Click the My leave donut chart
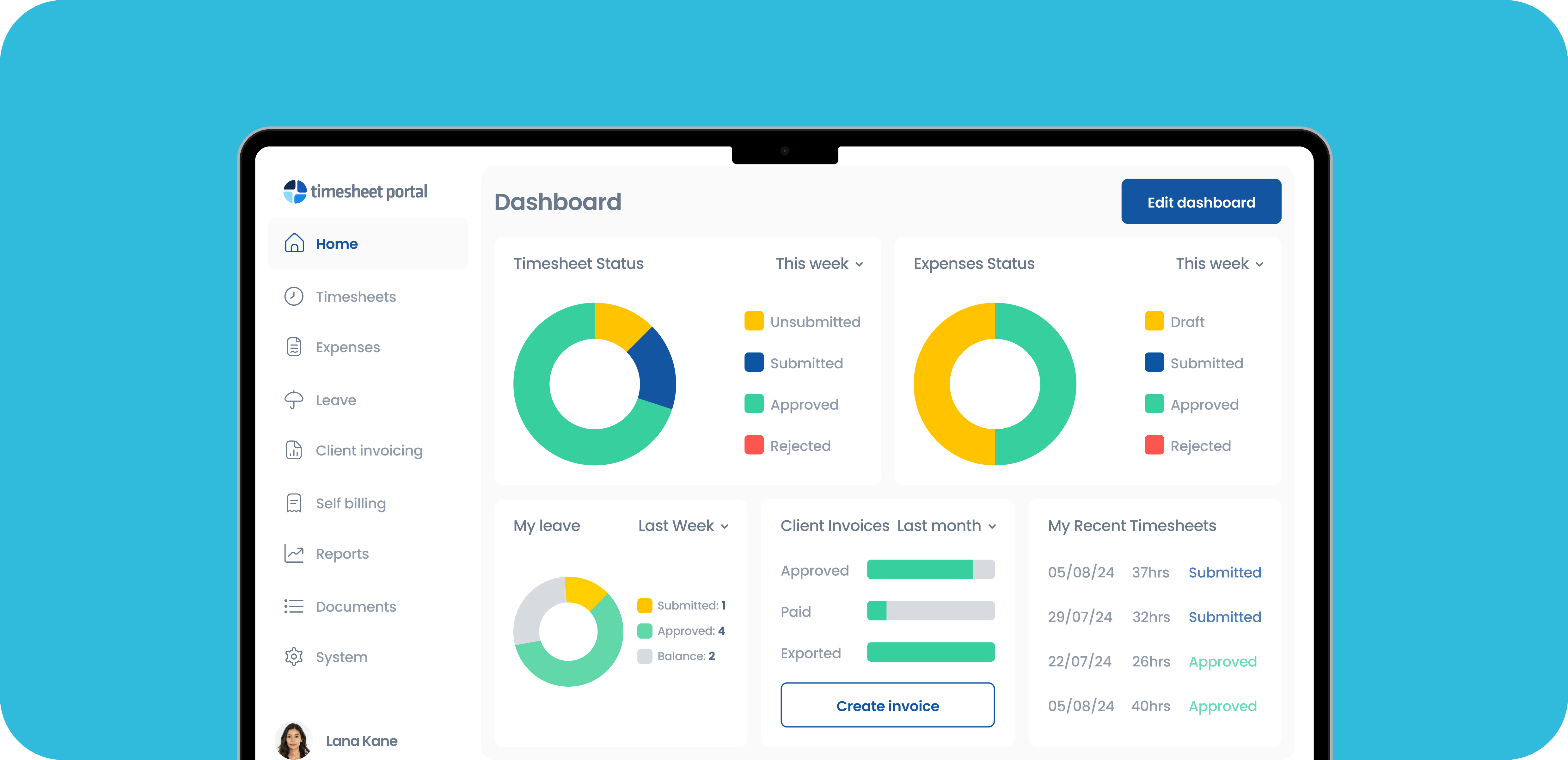1568x760 pixels. coord(568,632)
